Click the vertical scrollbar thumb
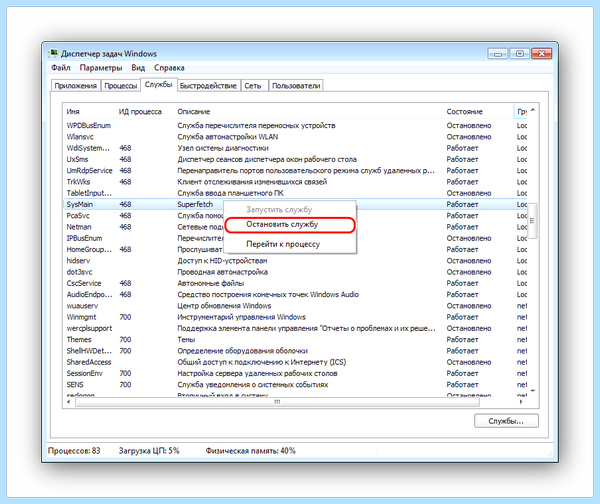The image size is (600, 504). coord(532,221)
